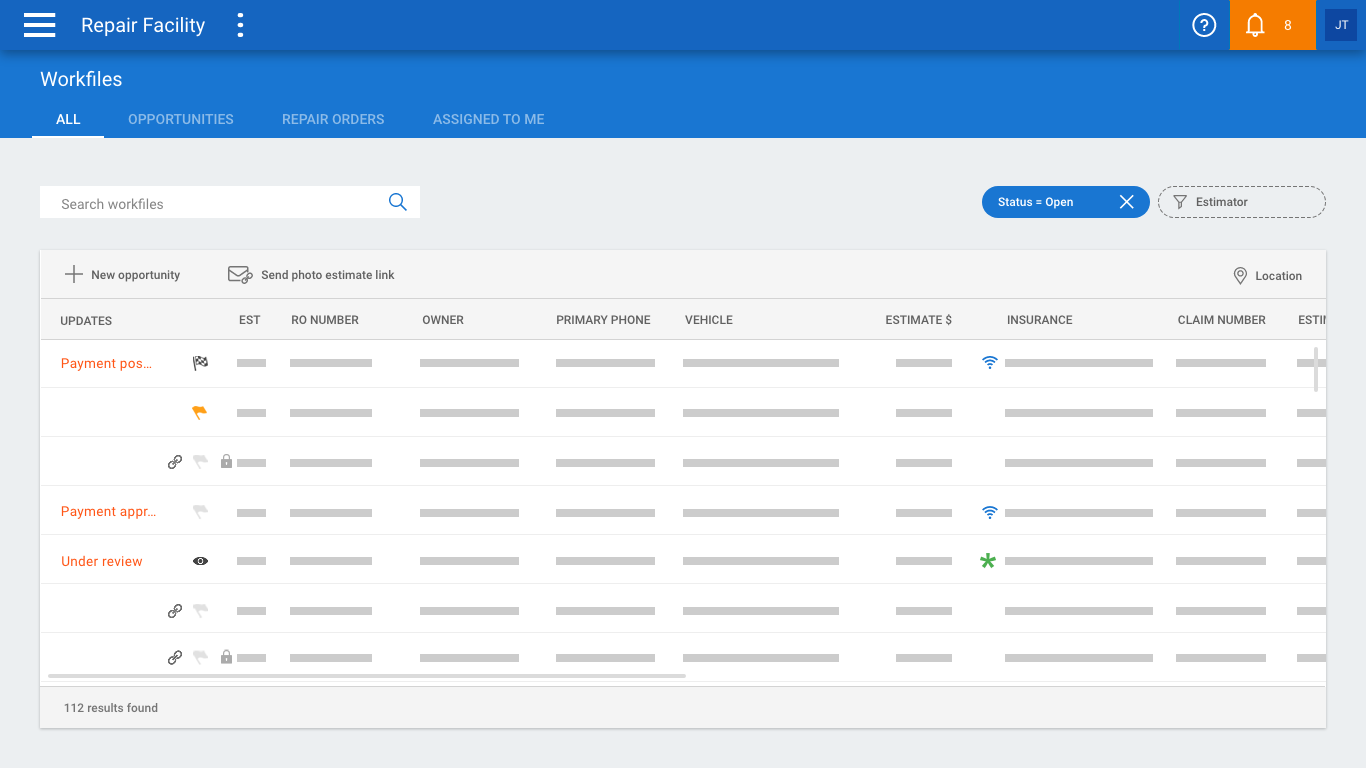The height and width of the screenshot is (768, 1366).
Task: Open the help question mark icon
Action: pyautogui.click(x=1204, y=25)
